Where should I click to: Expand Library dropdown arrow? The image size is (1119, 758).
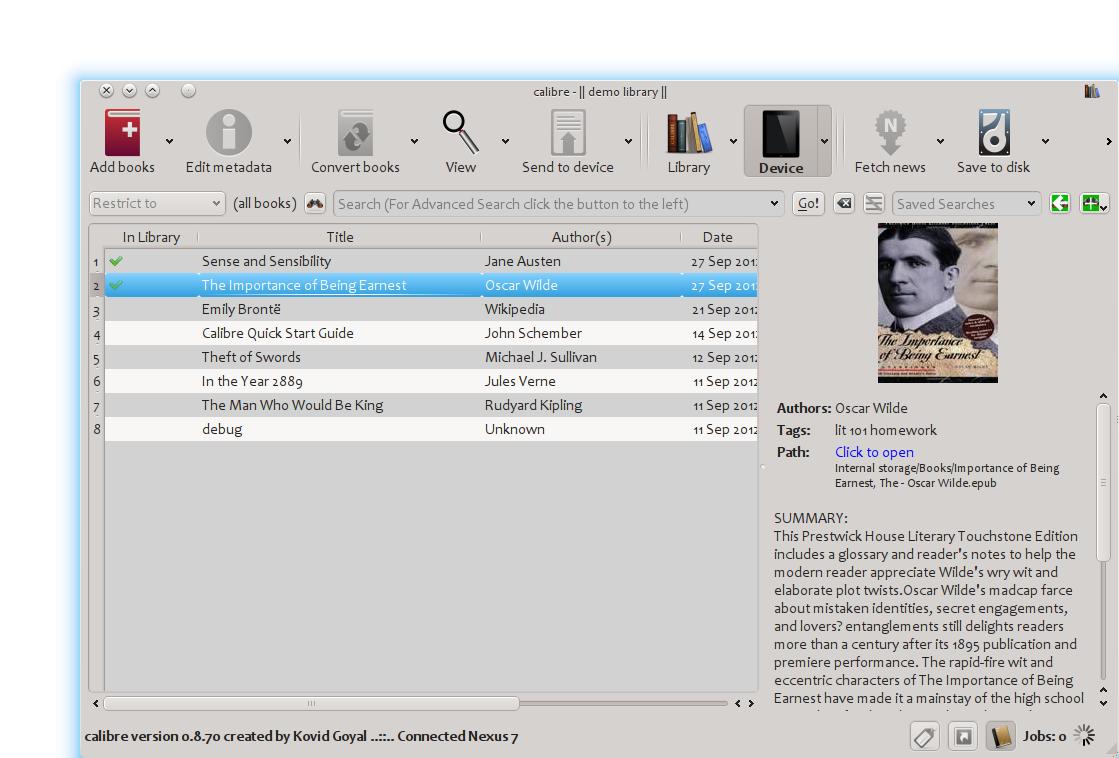[x=733, y=141]
